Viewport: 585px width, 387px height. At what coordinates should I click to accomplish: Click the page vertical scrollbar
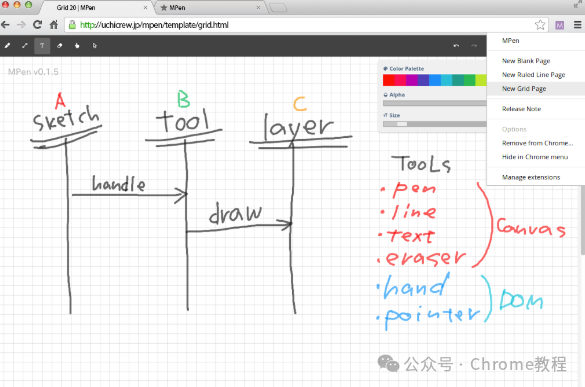coord(582,220)
